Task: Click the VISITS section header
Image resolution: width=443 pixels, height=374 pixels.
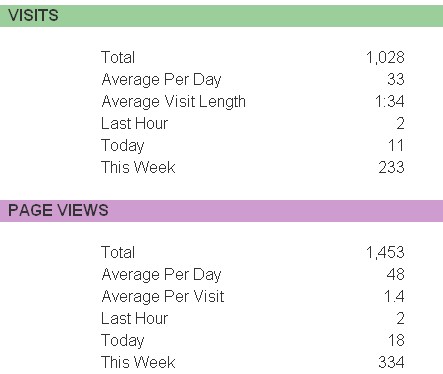Action: [221, 16]
